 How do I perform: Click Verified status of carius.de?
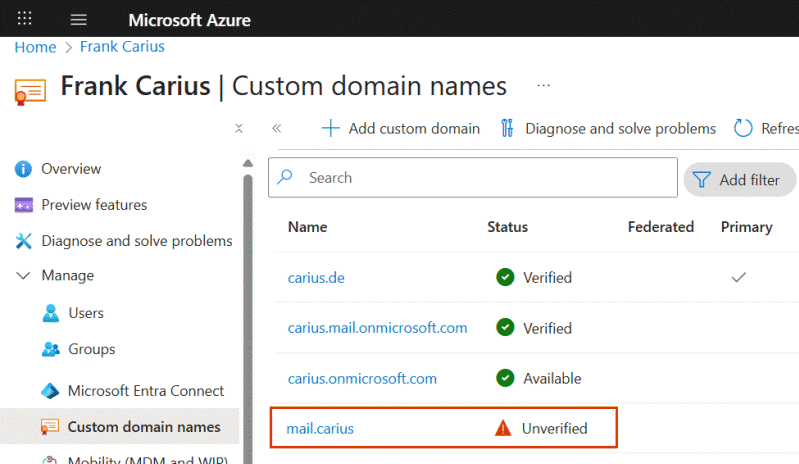(547, 278)
